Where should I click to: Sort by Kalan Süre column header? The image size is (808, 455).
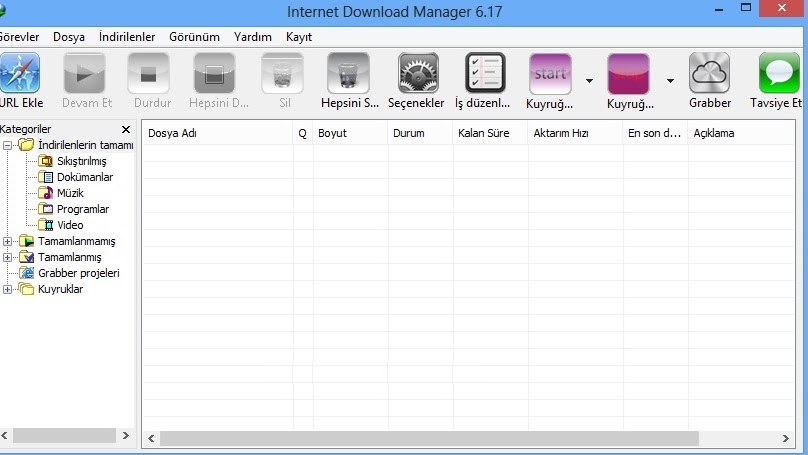coord(490,133)
